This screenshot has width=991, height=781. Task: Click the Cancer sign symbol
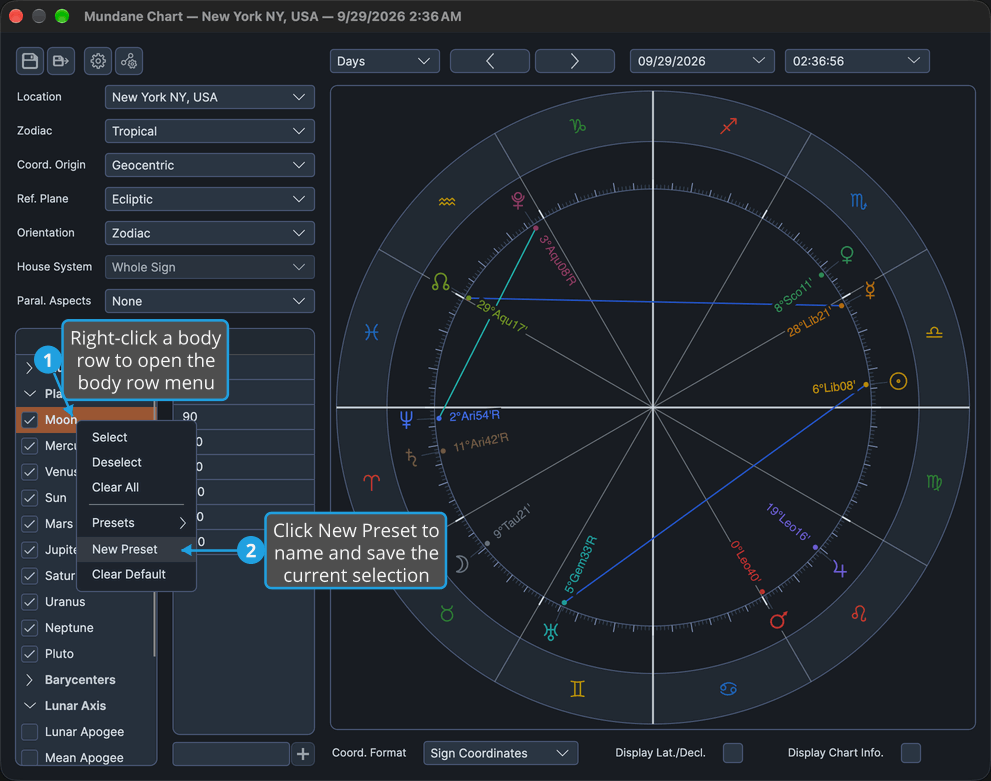click(729, 689)
